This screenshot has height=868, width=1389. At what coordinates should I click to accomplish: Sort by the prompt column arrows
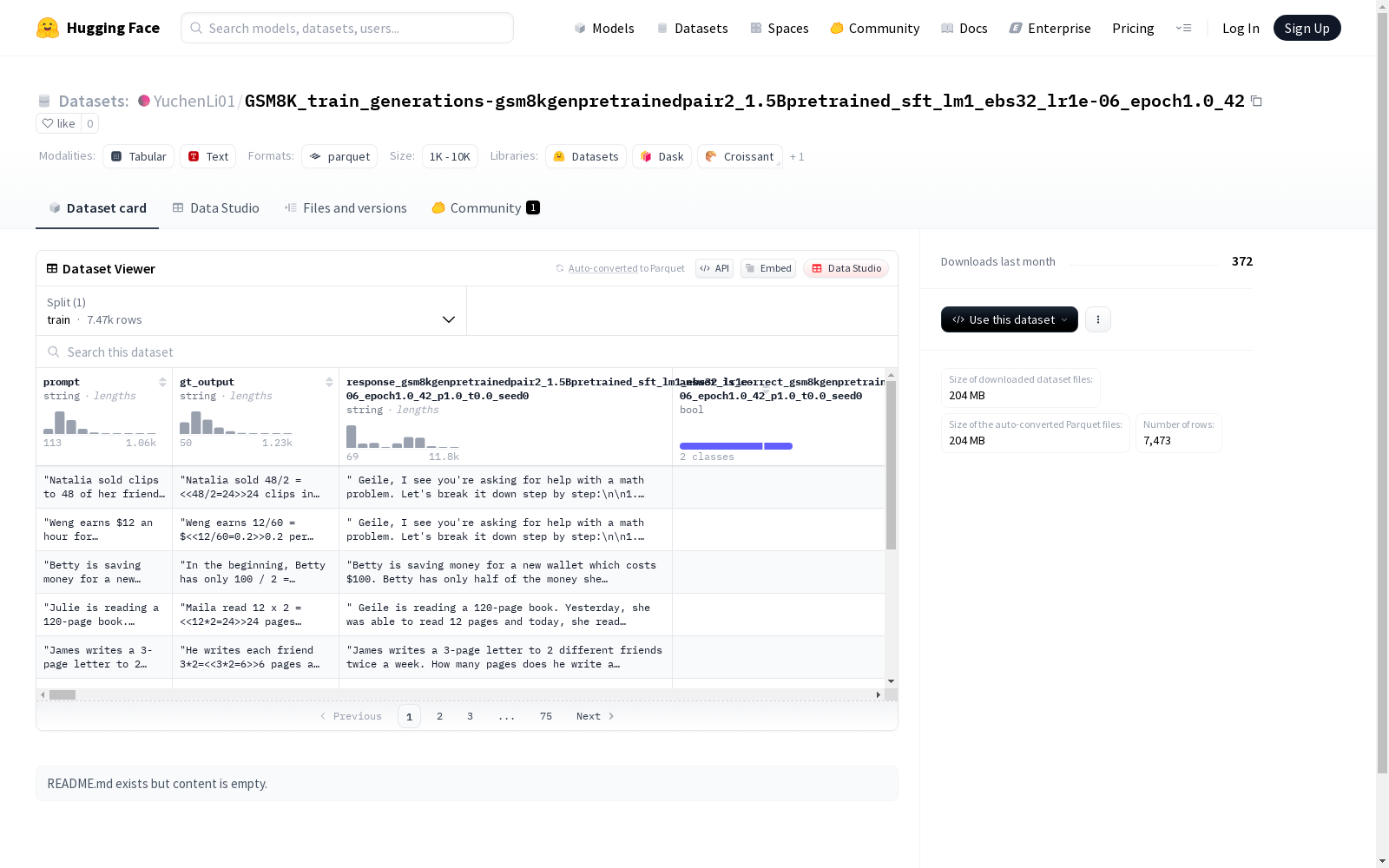pyautogui.click(x=162, y=382)
